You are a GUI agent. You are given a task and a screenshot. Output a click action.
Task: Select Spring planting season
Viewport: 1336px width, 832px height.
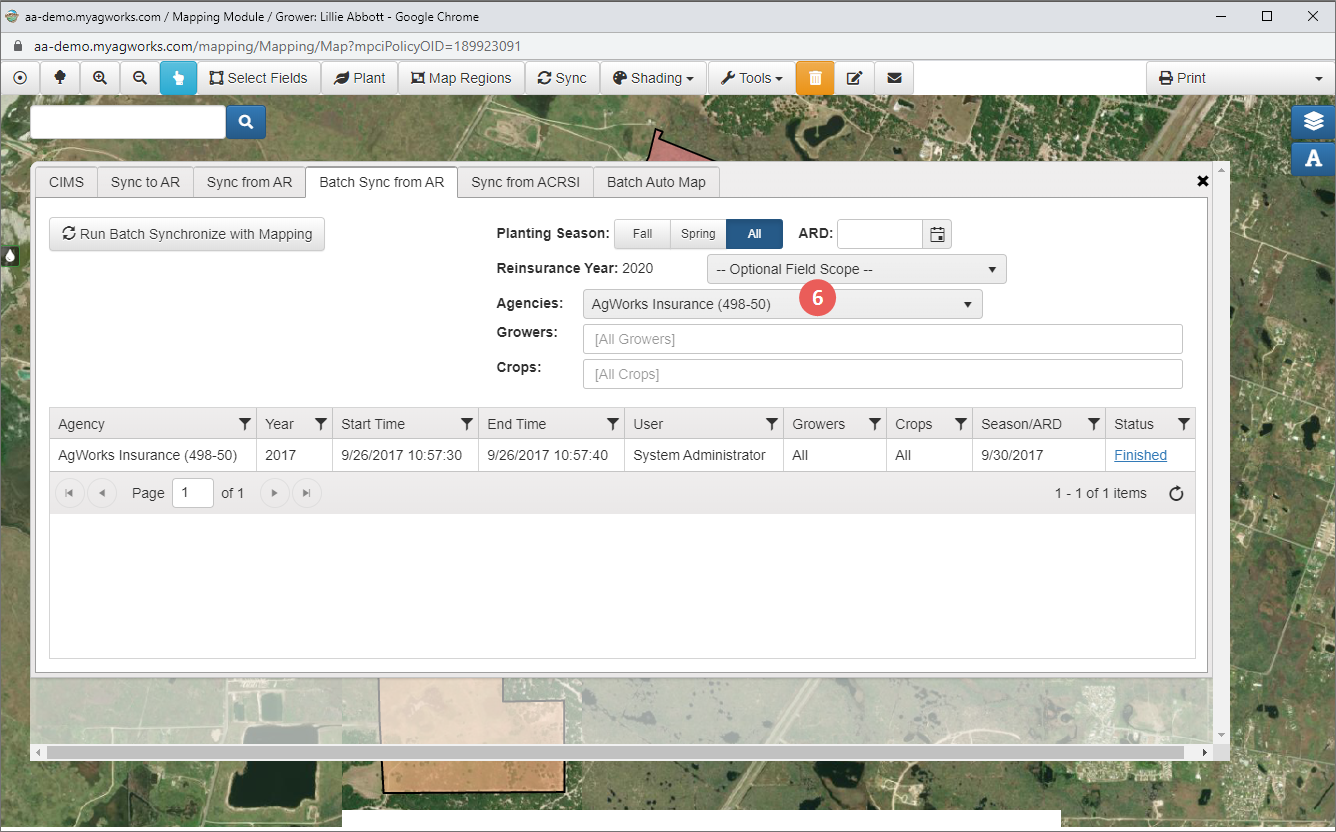tap(698, 234)
